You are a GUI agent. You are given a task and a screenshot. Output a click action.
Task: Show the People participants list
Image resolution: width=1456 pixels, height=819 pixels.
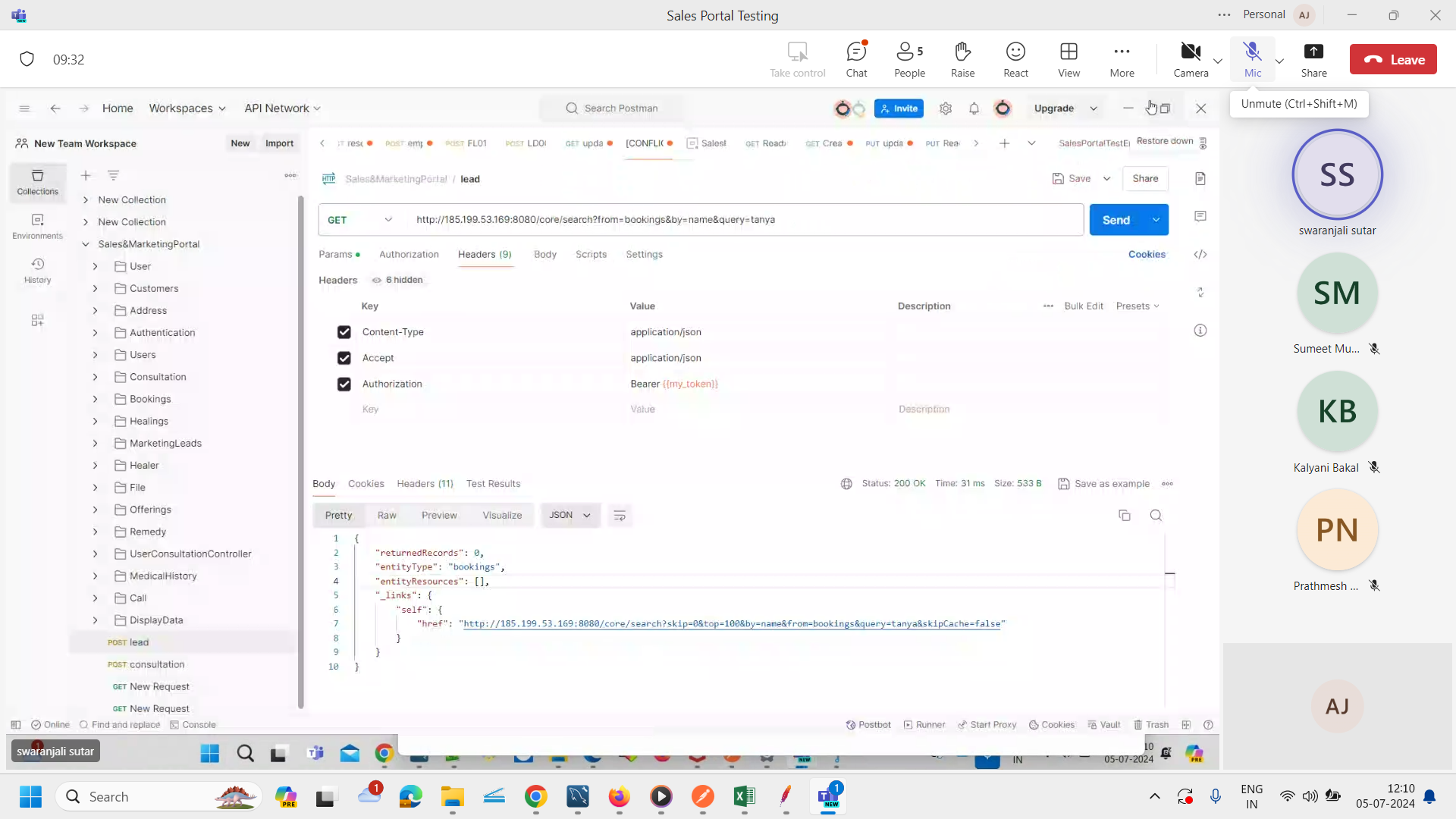point(909,59)
